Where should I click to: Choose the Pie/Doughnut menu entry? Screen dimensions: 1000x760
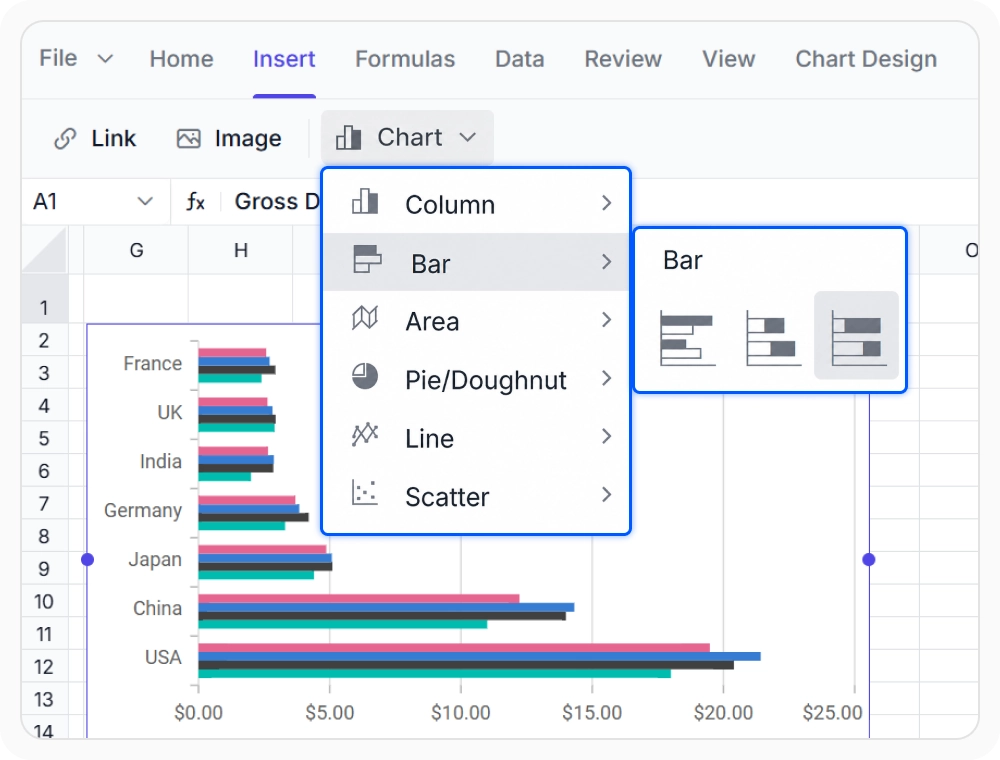[x=476, y=379]
